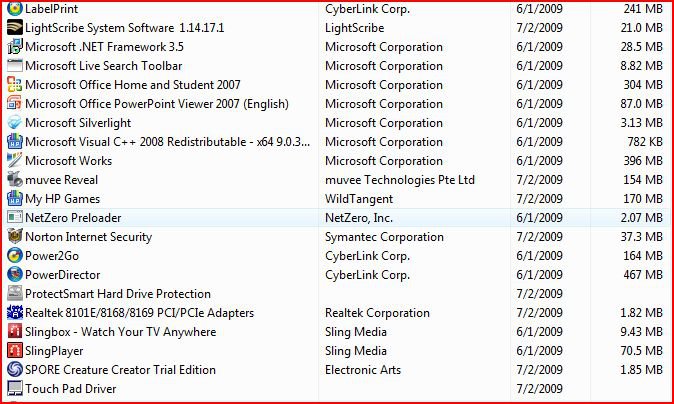Select Microsoft Visual C++ 2008 Redistributable name
674x404 pixels.
[168, 142]
